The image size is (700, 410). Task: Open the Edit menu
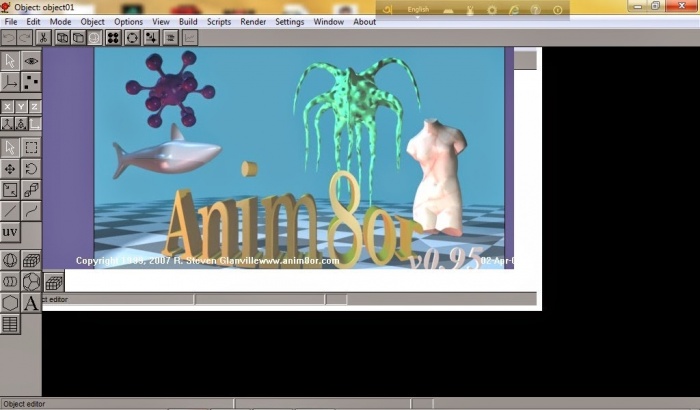pyautogui.click(x=33, y=21)
